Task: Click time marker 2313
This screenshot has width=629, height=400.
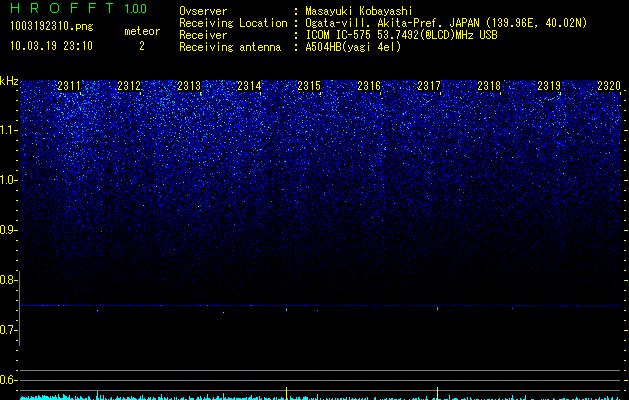Action: click(189, 86)
